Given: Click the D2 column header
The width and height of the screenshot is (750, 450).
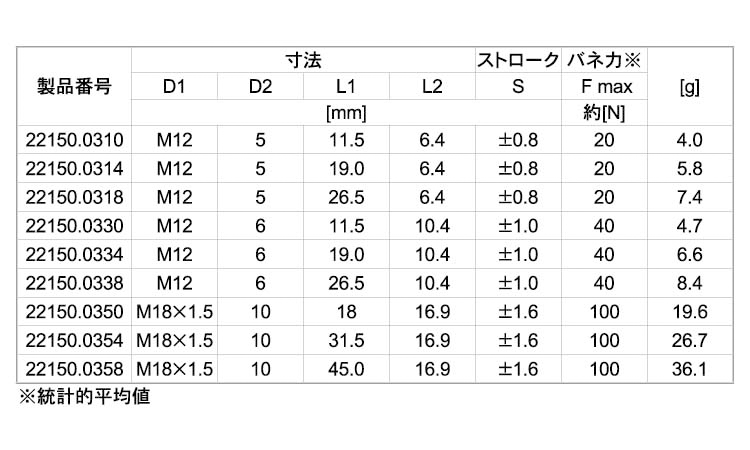Looking at the screenshot, I should 260,87.
